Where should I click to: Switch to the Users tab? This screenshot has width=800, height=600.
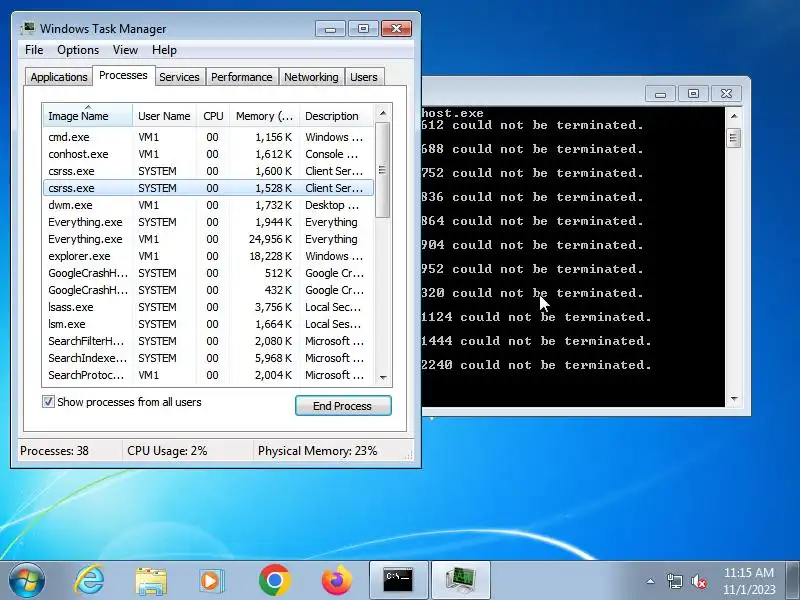(x=364, y=77)
